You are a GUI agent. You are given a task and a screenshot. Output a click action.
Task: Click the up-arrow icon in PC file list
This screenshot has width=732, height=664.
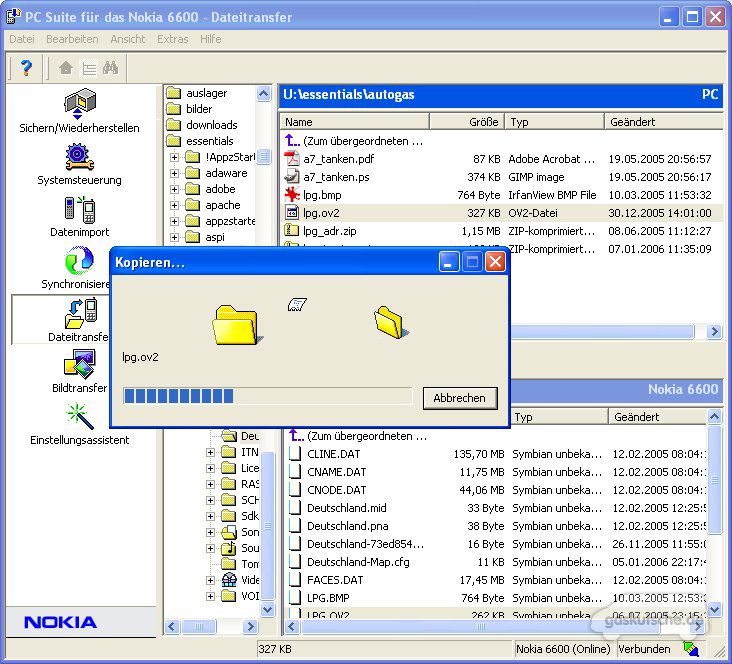coord(292,141)
